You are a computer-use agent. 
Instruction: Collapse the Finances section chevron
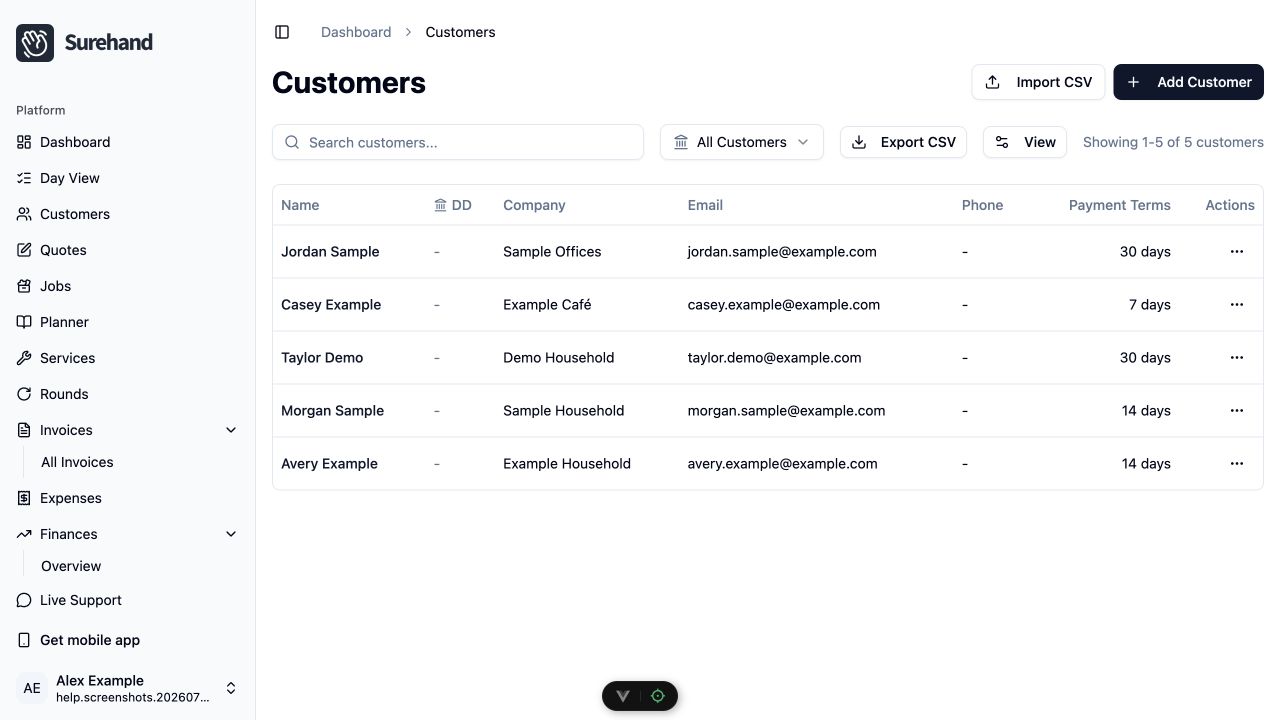[x=231, y=534]
